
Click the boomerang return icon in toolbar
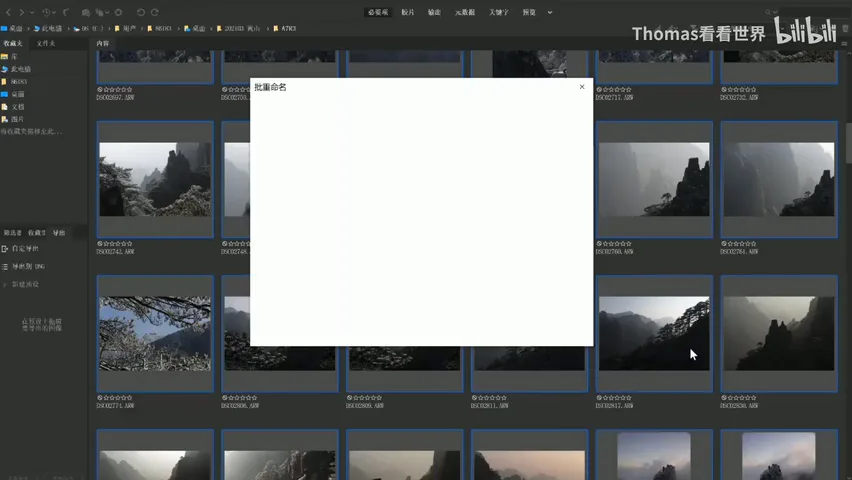66,12
